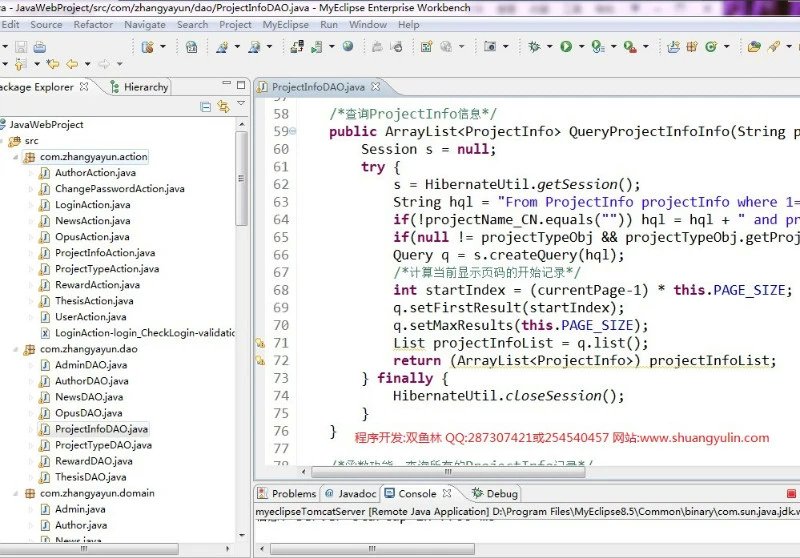
Task: Click the warning marker on line 71
Action: tap(260, 343)
